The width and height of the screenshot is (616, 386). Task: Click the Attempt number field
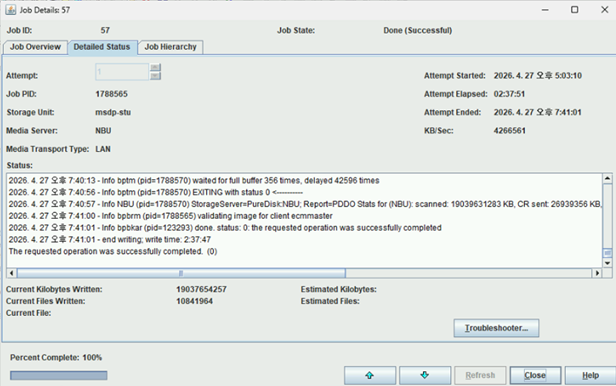(x=122, y=72)
